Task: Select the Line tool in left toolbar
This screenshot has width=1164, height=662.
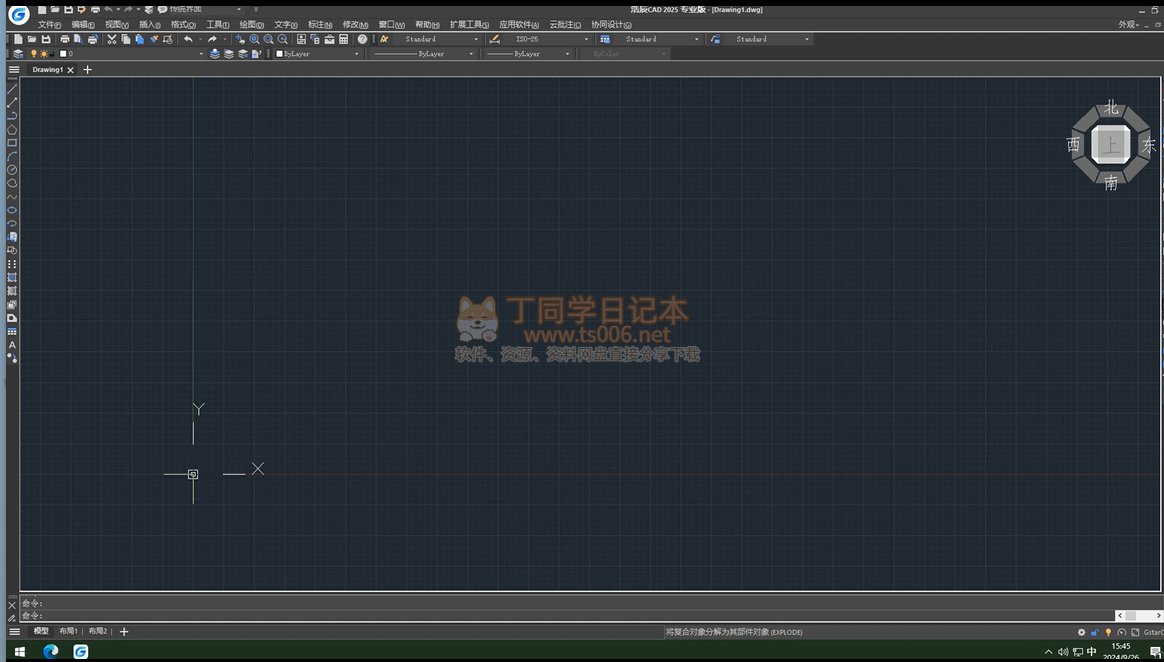Action: [12, 89]
